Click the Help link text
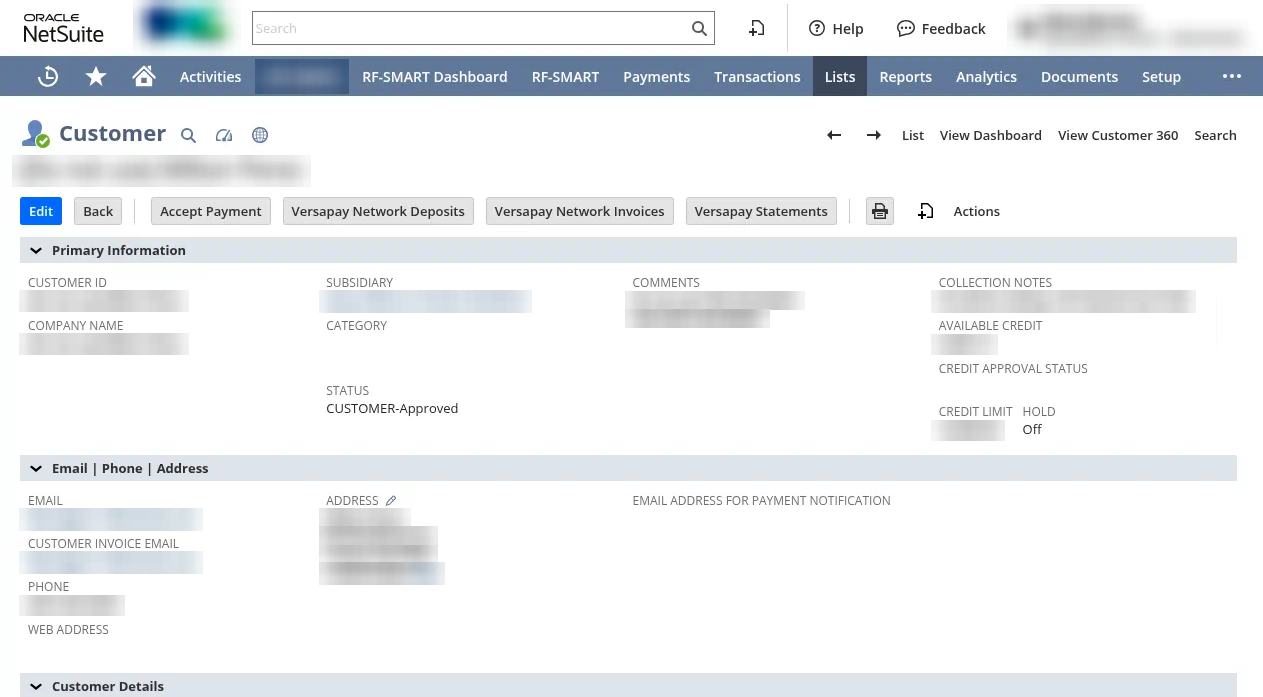The height and width of the screenshot is (697, 1263). point(847,28)
